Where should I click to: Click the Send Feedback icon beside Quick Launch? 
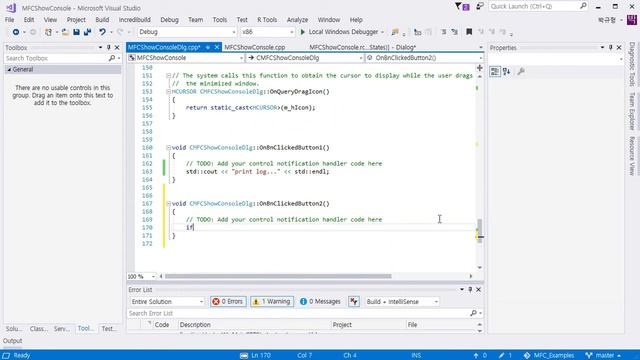click(x=480, y=7)
